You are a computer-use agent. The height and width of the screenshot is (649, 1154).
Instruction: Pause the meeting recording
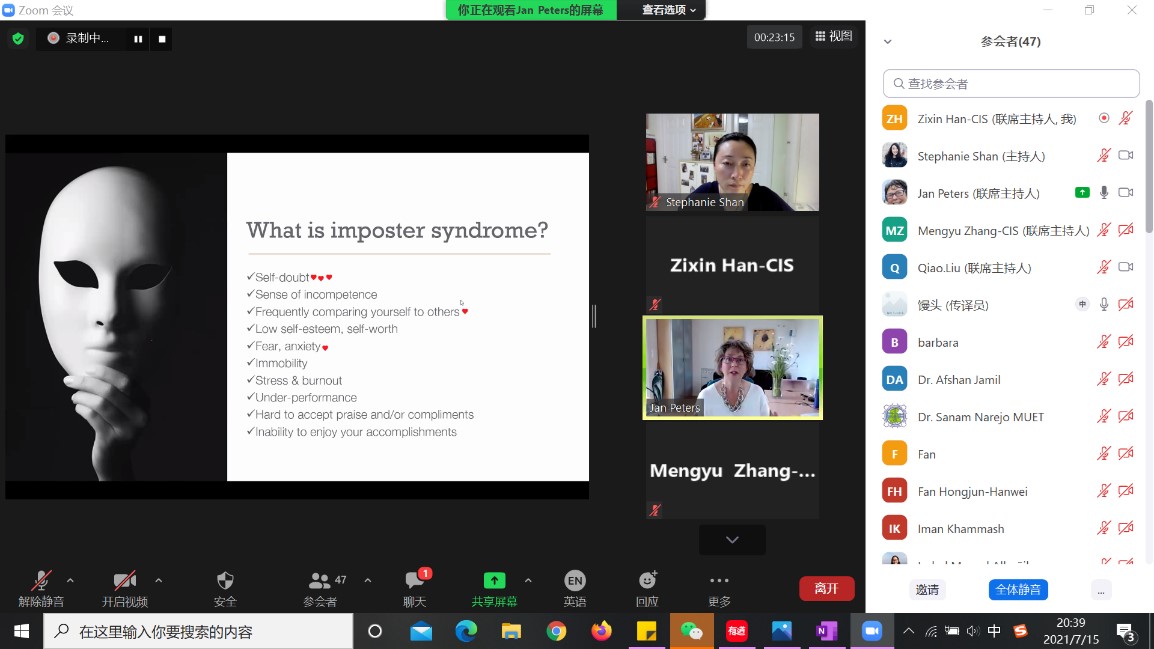coord(138,39)
